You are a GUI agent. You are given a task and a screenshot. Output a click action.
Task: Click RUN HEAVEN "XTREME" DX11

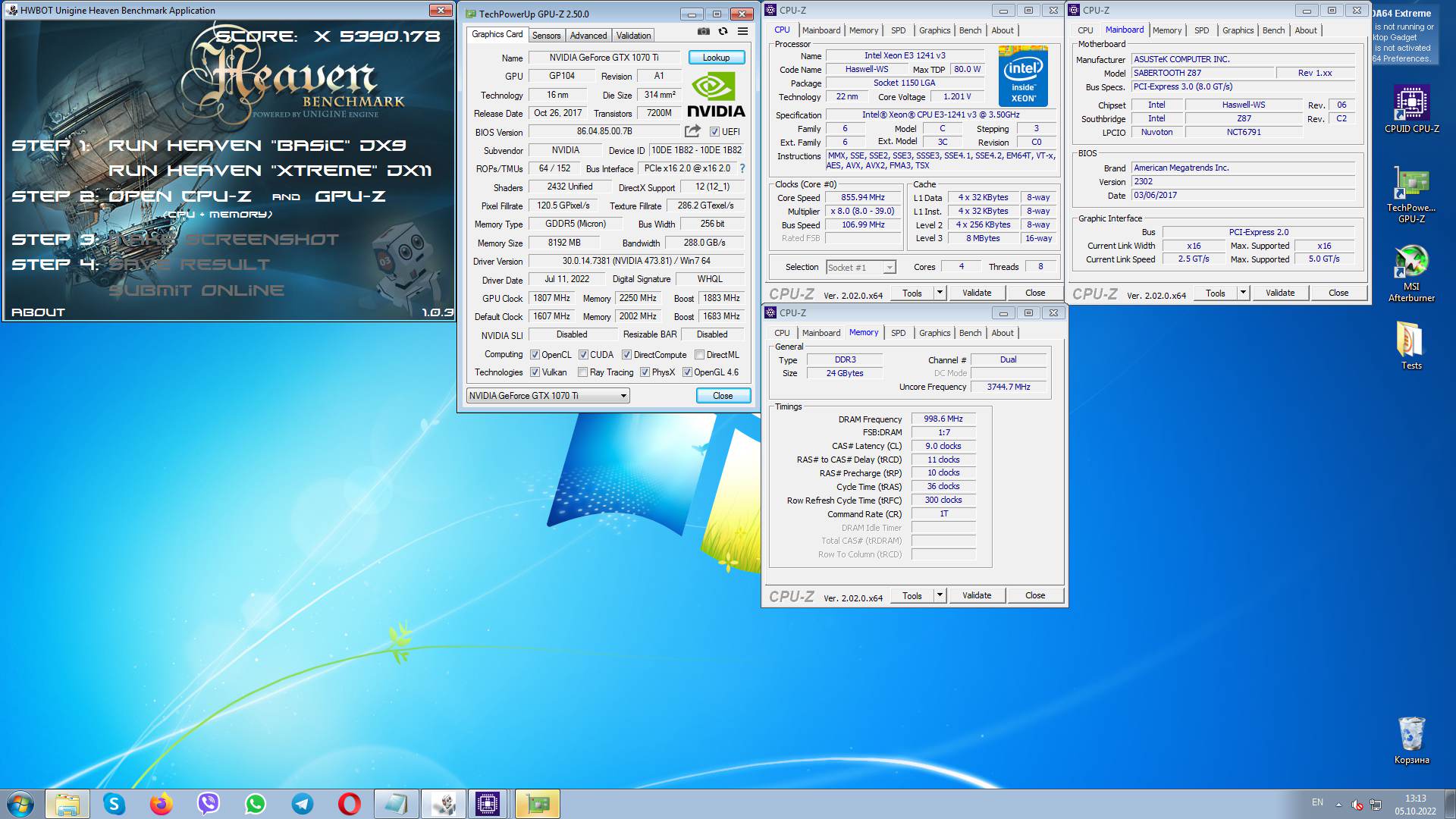point(270,170)
